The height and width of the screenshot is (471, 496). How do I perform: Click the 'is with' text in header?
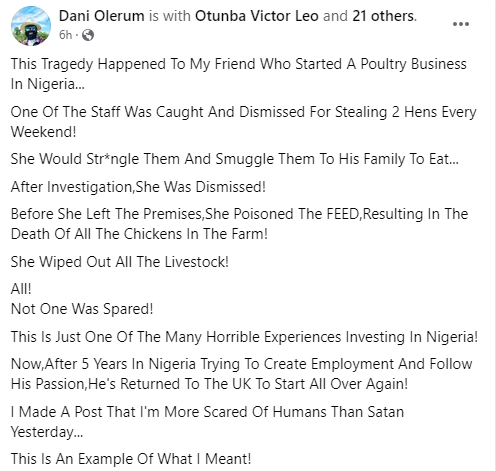pyautogui.click(x=170, y=16)
